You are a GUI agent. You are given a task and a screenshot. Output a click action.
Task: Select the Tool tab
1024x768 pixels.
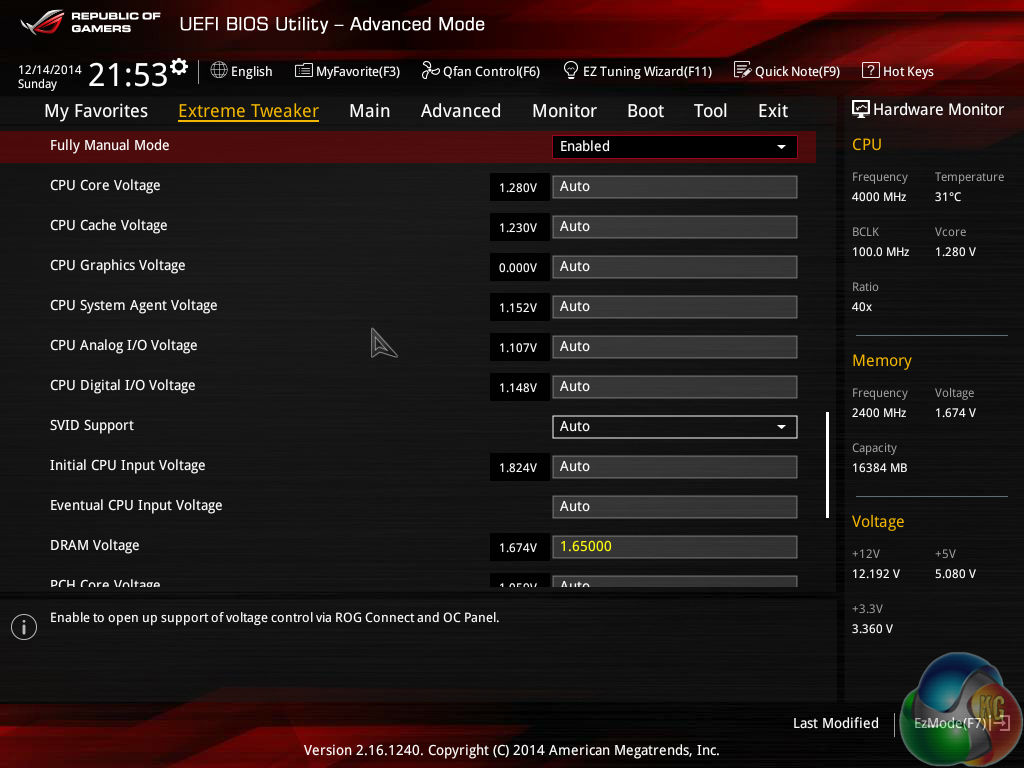click(711, 111)
